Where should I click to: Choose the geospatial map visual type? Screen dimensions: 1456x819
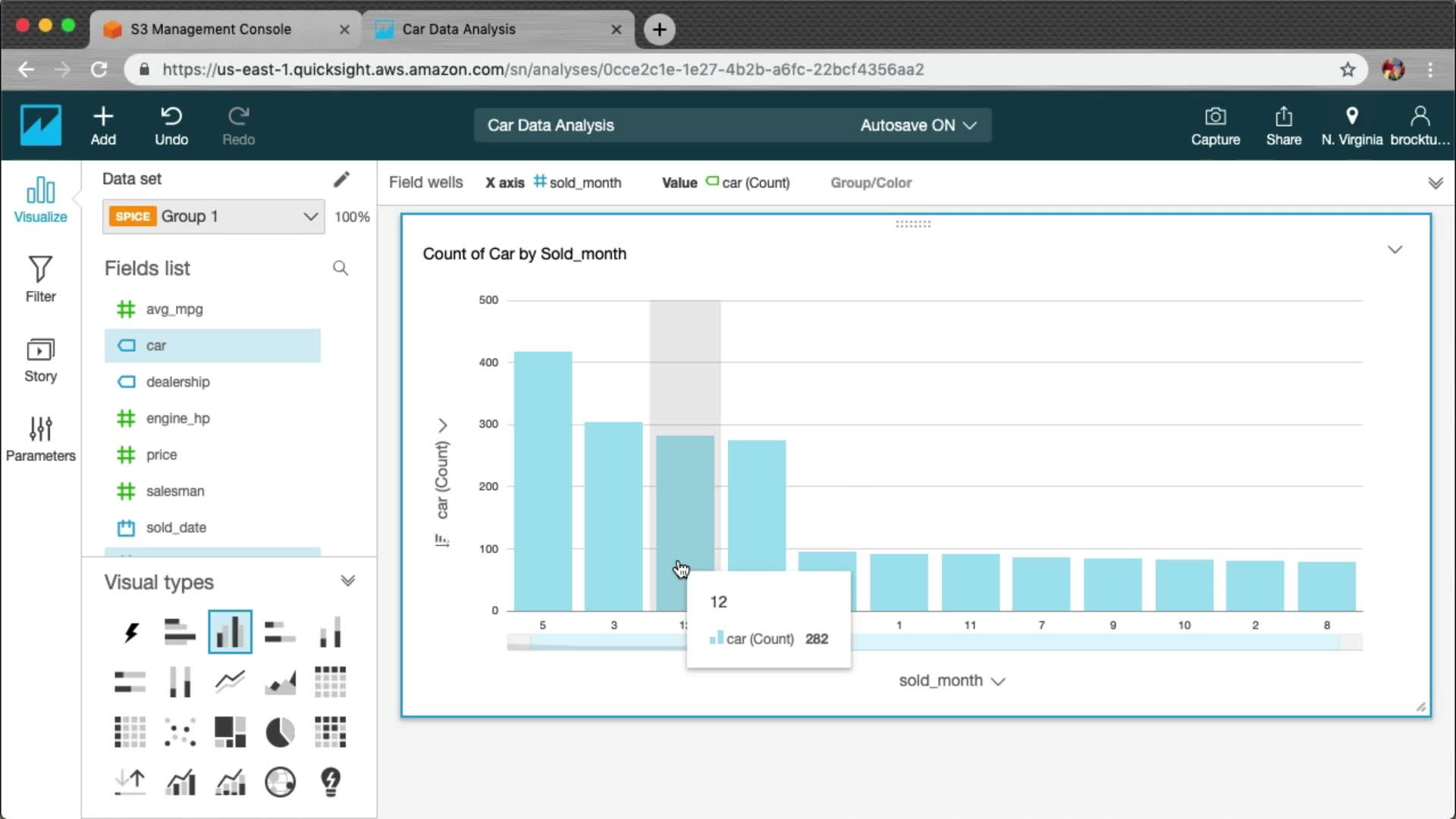280,782
